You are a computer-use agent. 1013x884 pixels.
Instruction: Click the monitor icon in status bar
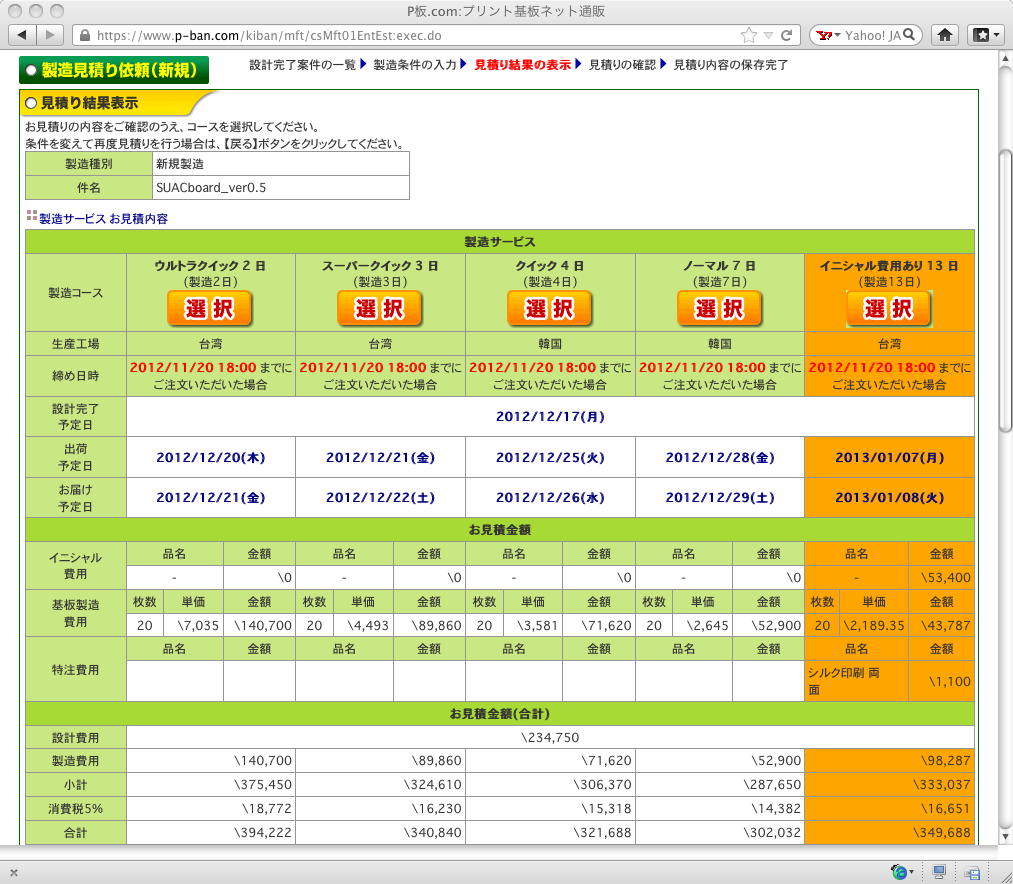(x=939, y=872)
